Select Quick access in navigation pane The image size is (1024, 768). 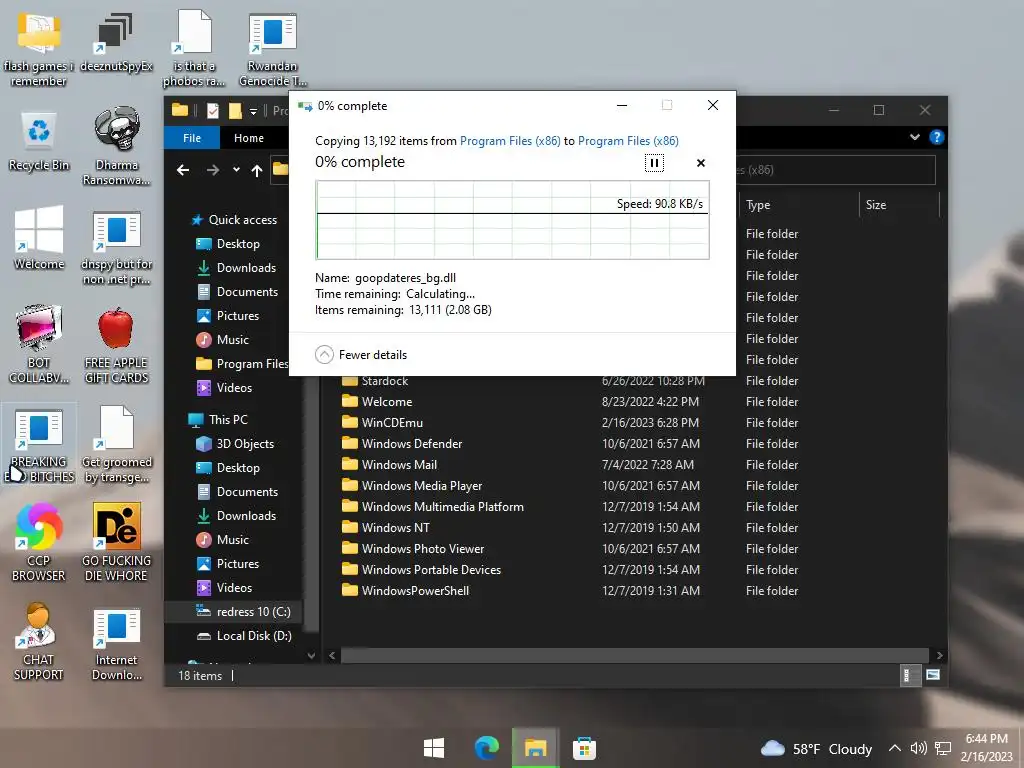tap(233, 219)
